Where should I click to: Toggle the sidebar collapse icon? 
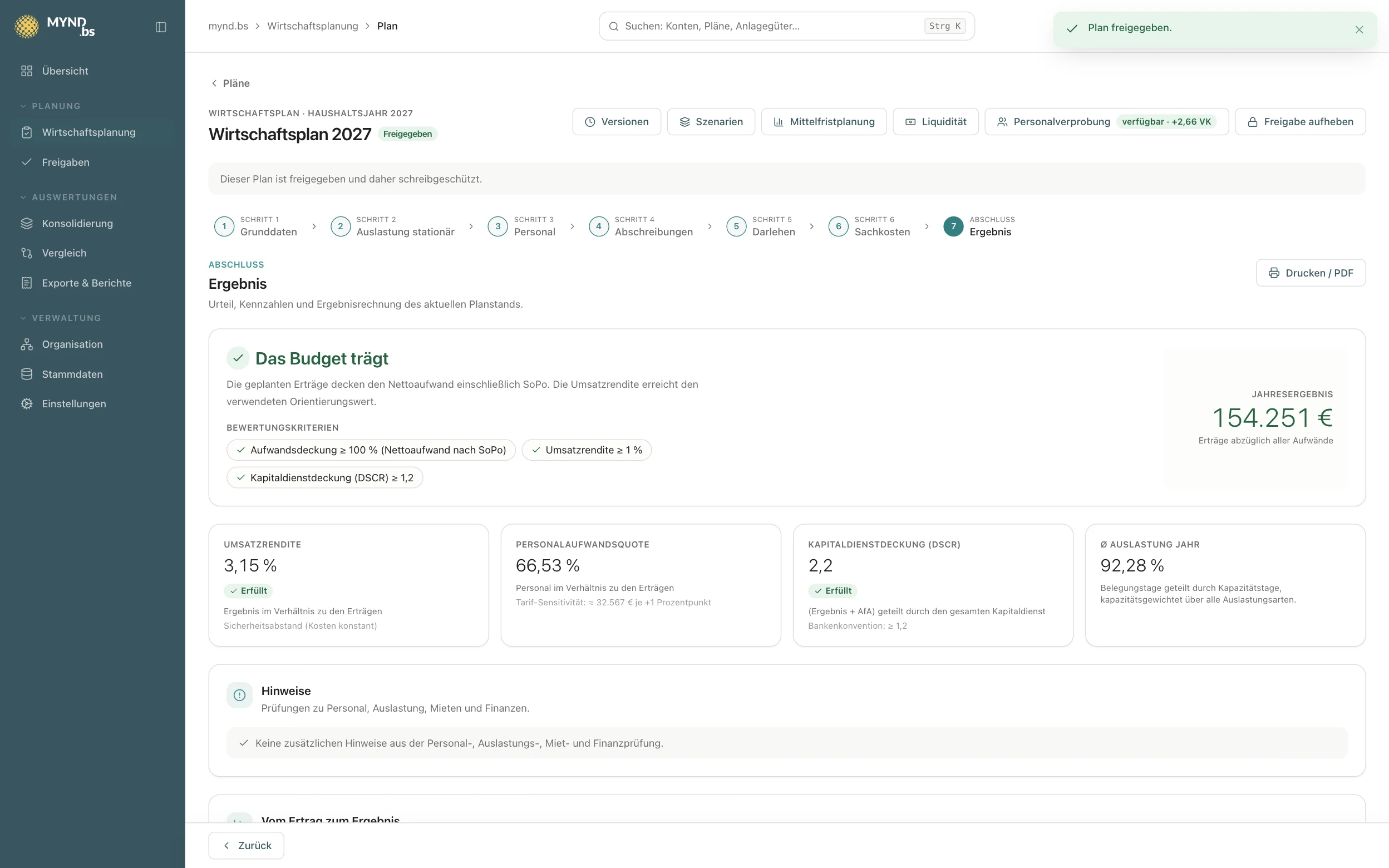coord(161,27)
